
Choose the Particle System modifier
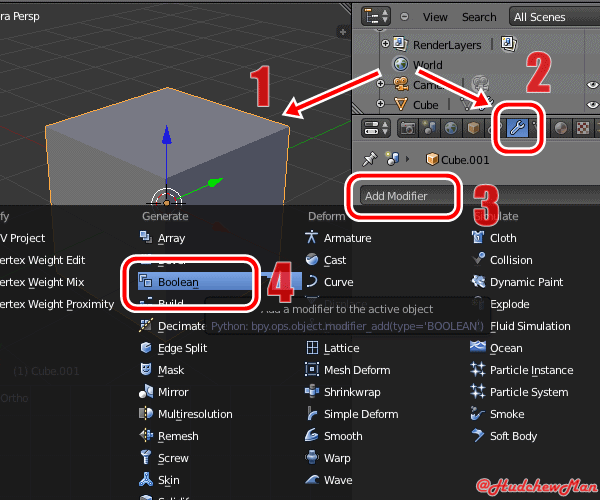pyautogui.click(x=520, y=392)
